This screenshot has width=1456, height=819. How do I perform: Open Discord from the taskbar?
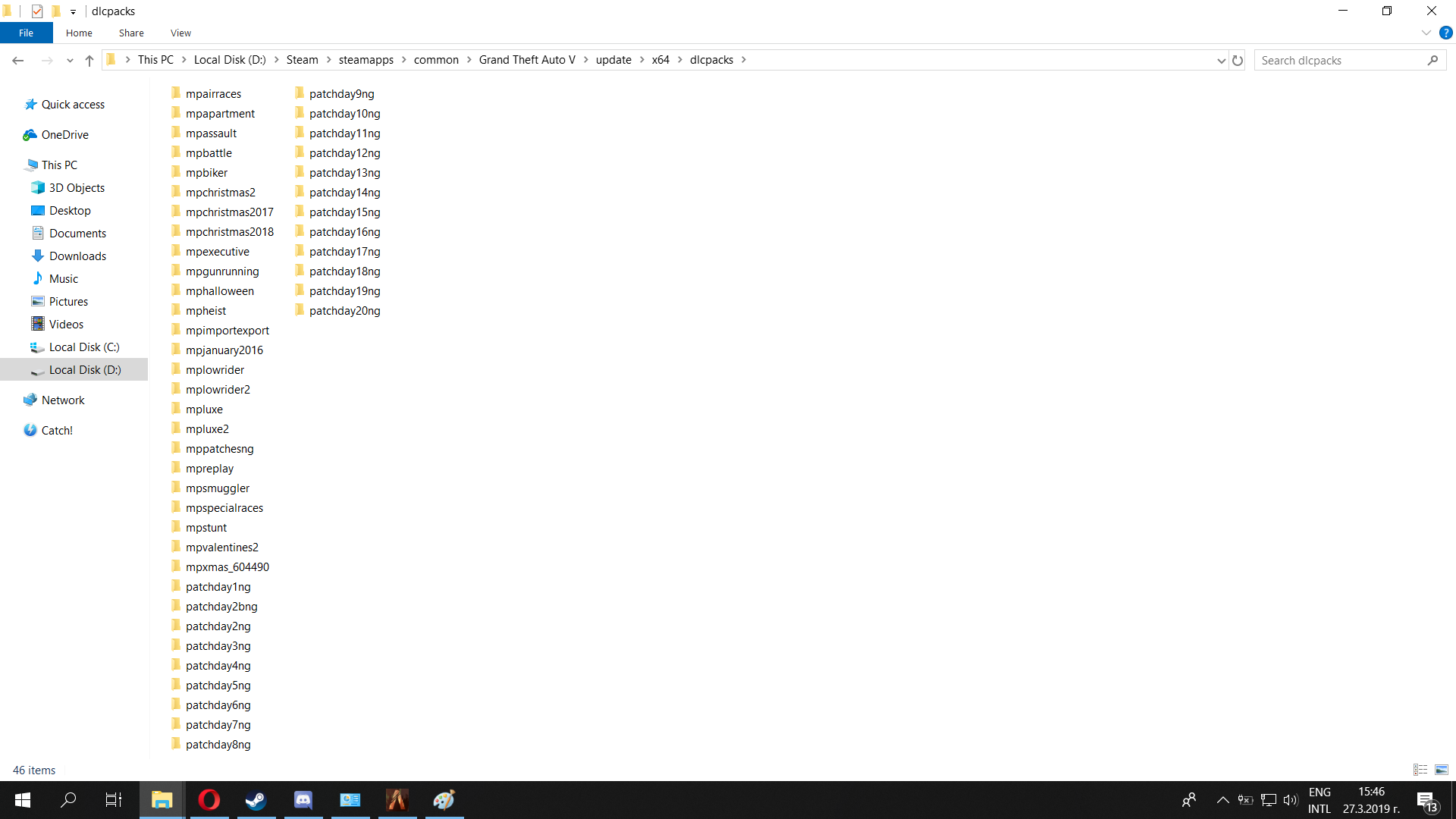click(303, 800)
